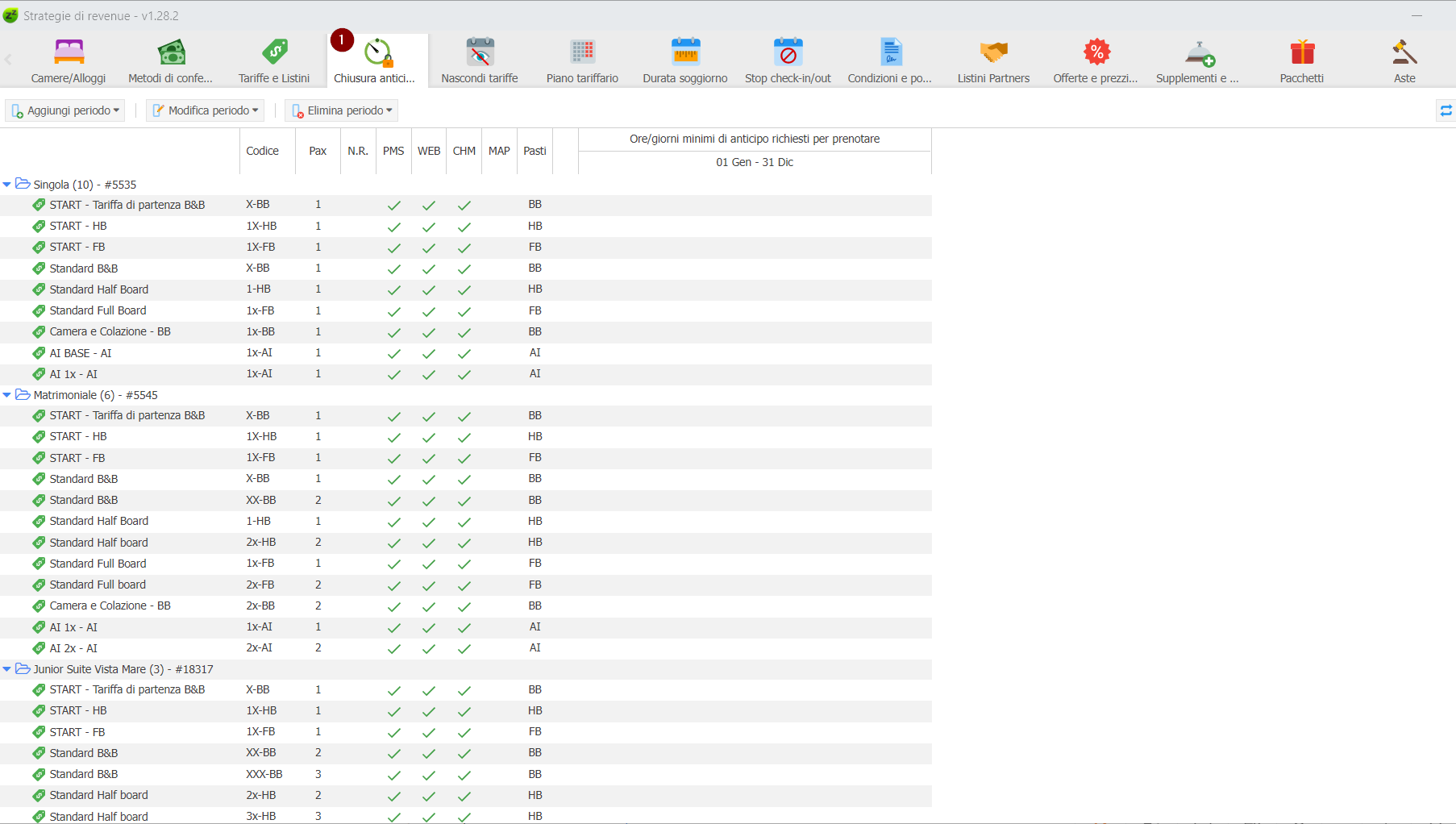Open Condizioni e politiche section
Viewport: 1456px width, 824px height.
tap(890, 61)
